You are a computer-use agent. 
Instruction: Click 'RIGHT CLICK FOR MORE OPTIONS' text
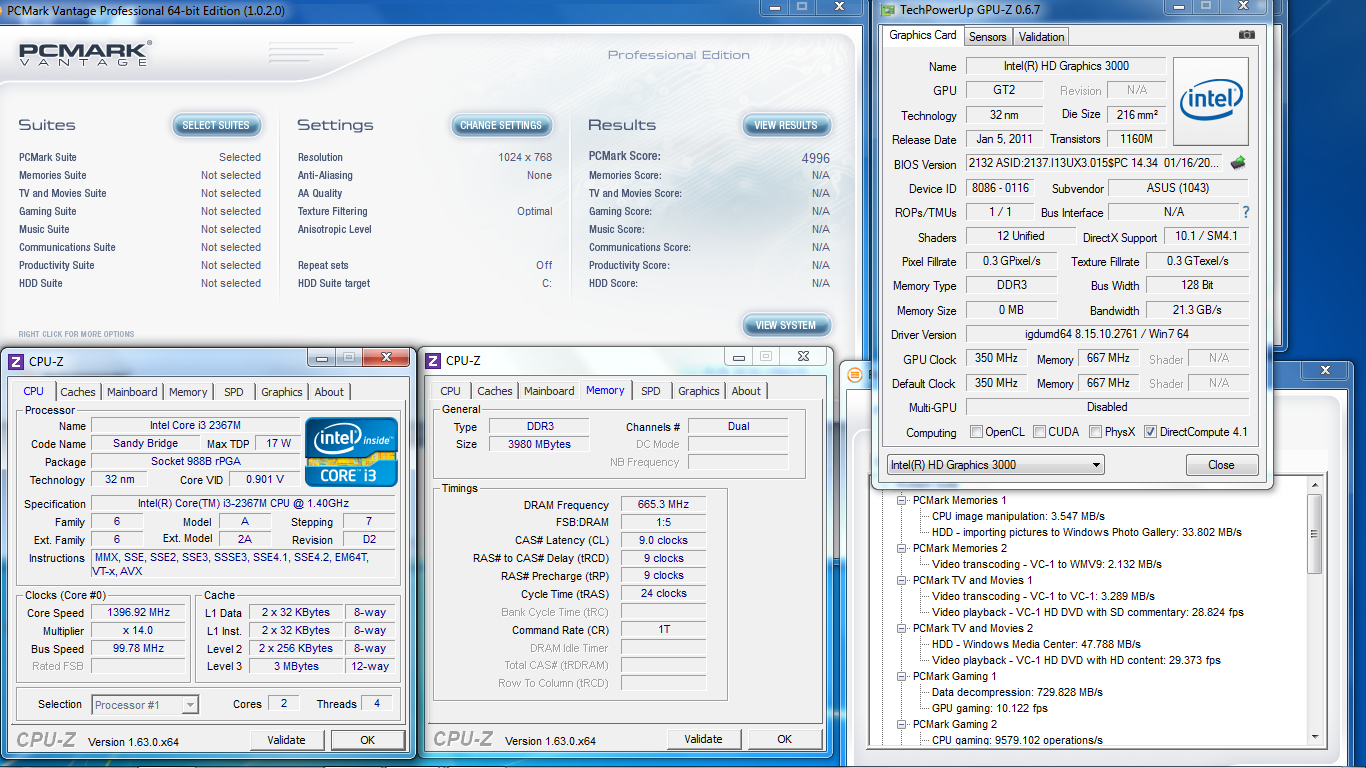[76, 334]
